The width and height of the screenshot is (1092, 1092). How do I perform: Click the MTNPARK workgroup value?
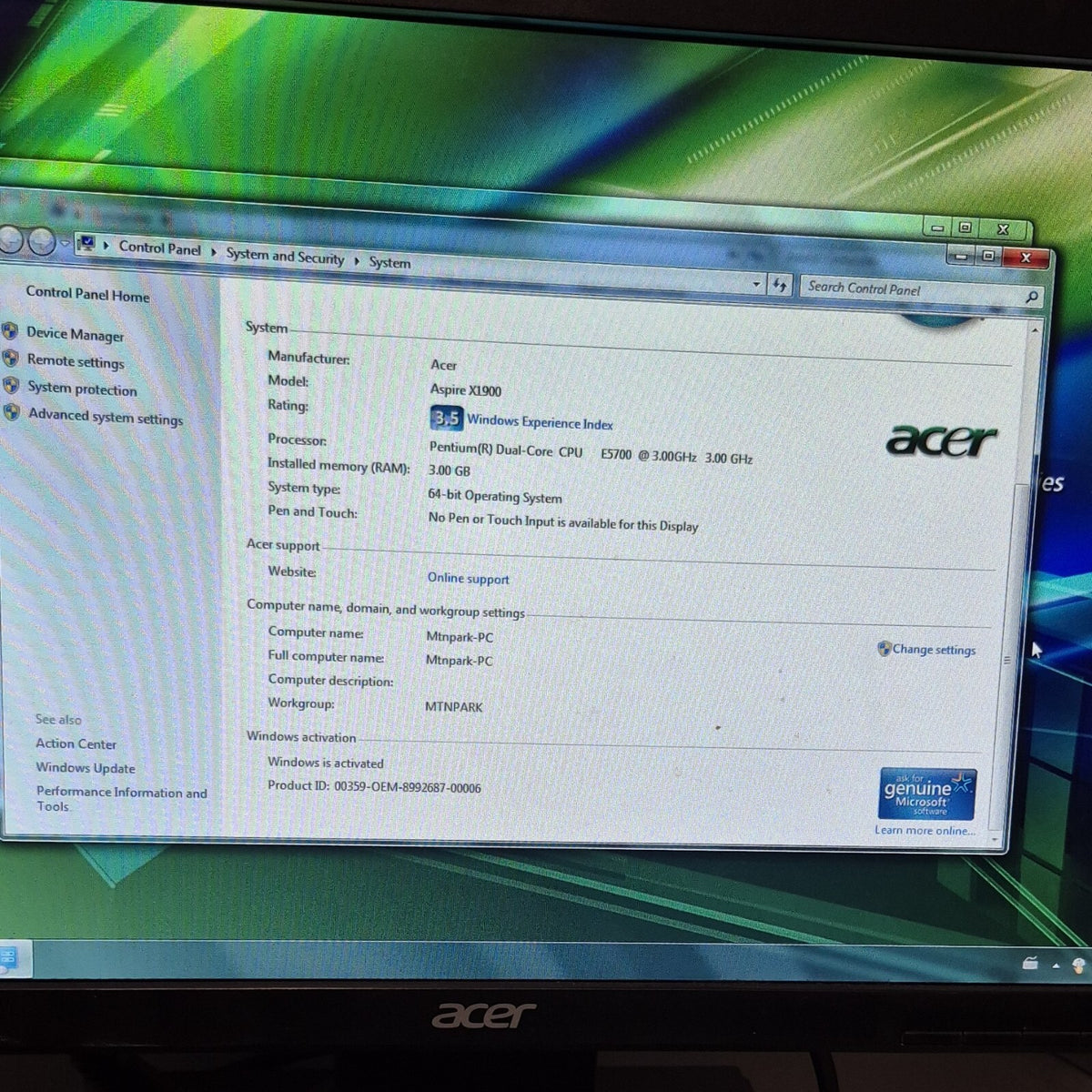pos(453,706)
